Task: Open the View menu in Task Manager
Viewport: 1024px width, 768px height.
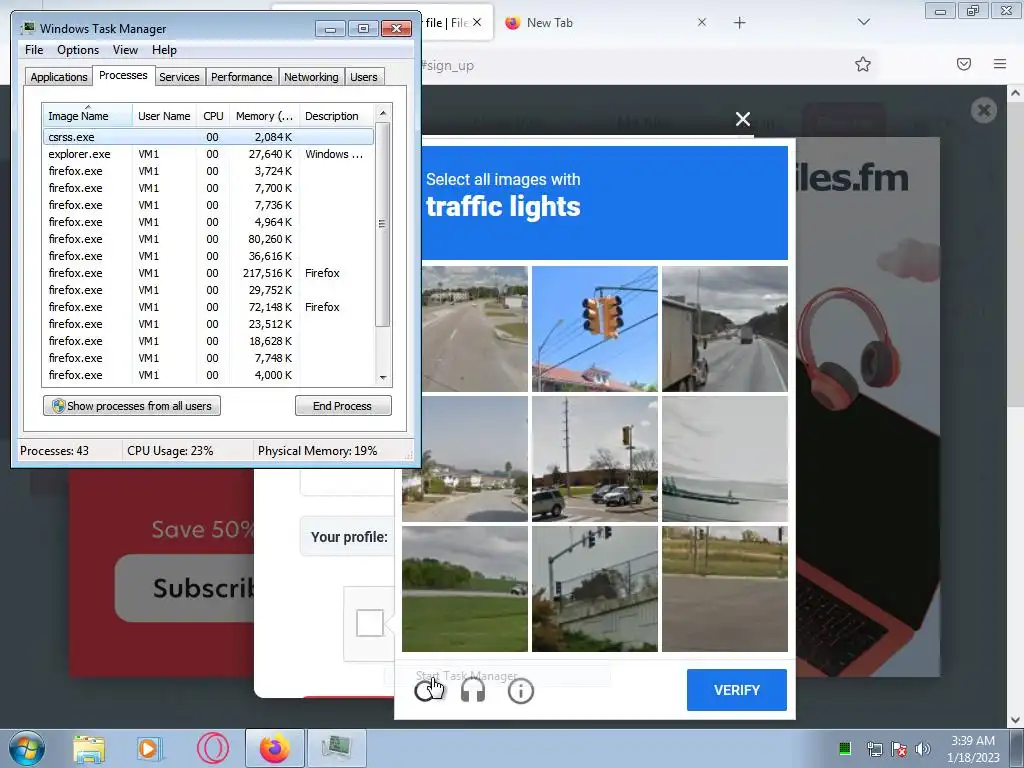Action: 125,50
